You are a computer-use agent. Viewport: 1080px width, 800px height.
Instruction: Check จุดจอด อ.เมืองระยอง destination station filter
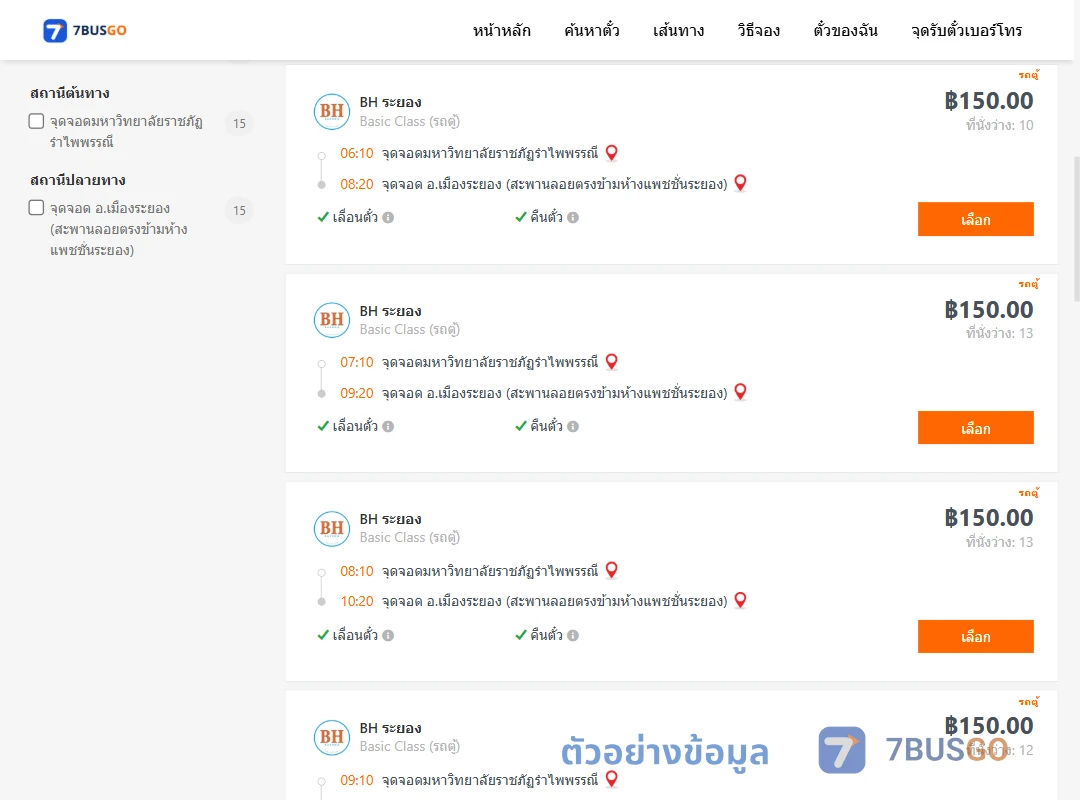(x=37, y=207)
